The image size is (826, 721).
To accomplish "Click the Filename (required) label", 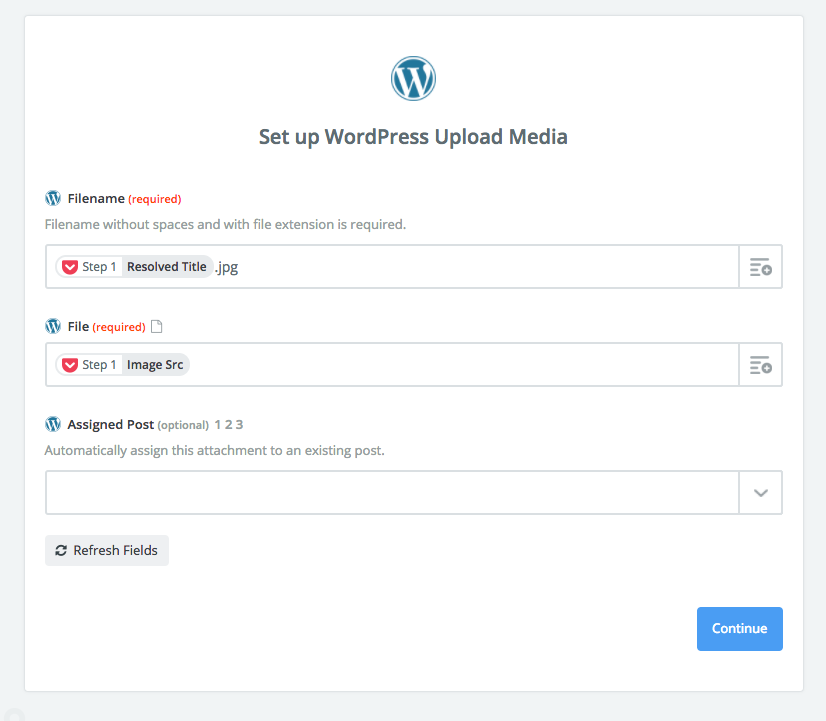I will coord(124,199).
